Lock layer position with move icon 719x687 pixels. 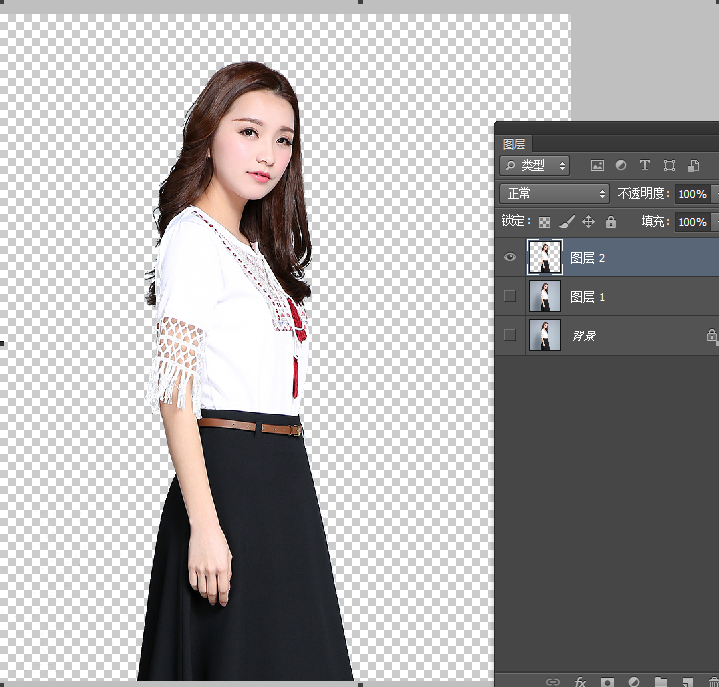pyautogui.click(x=588, y=222)
